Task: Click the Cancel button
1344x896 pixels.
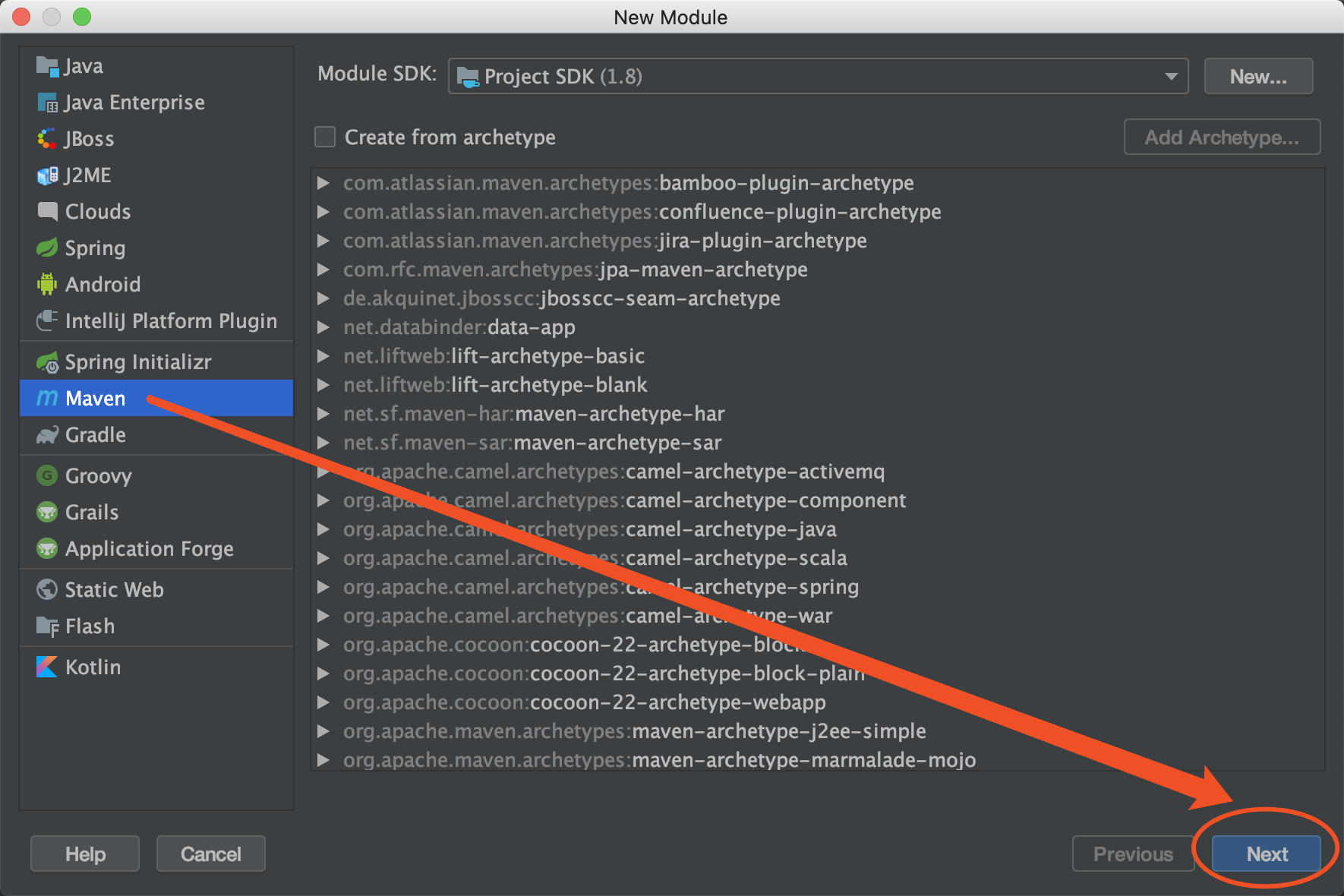Action: (x=210, y=854)
